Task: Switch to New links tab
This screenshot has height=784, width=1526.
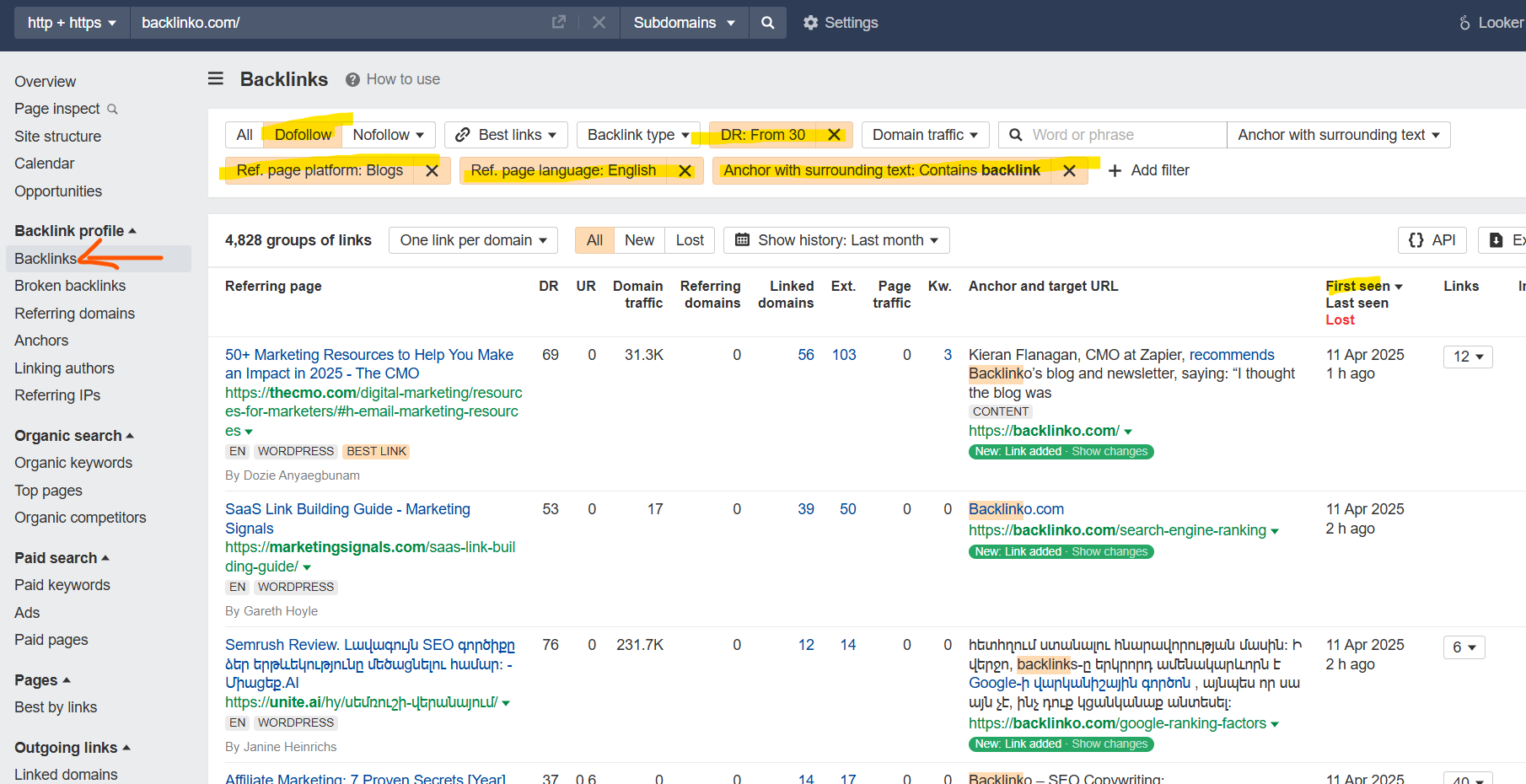Action: coord(639,240)
